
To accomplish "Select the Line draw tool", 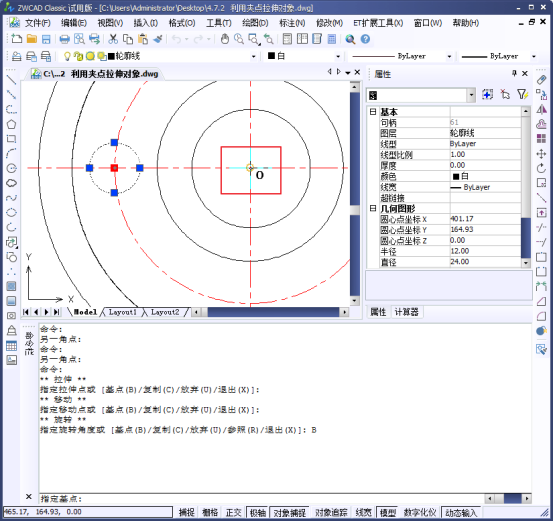I will pos(11,80).
